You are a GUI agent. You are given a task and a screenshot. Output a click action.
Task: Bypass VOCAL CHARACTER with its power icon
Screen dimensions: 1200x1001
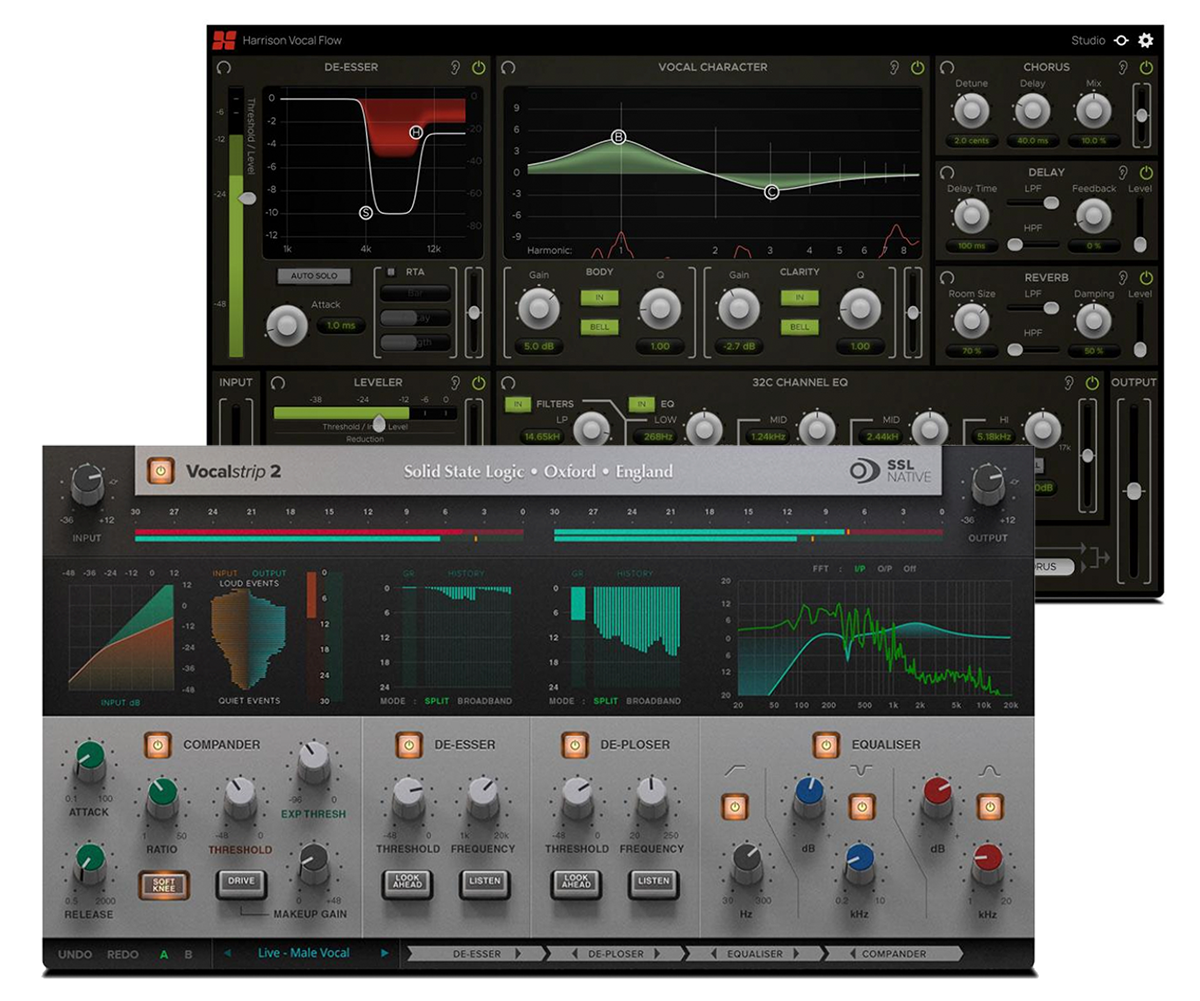tap(918, 67)
